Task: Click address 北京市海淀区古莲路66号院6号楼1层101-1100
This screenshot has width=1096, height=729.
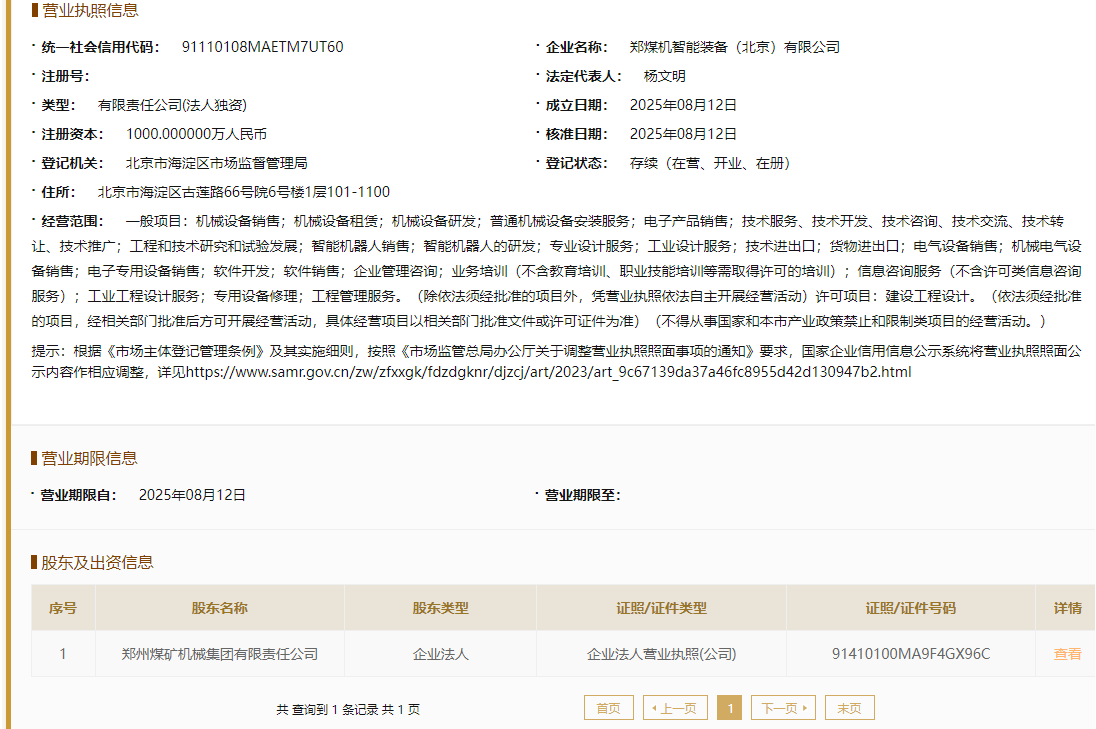Action: click(x=243, y=192)
